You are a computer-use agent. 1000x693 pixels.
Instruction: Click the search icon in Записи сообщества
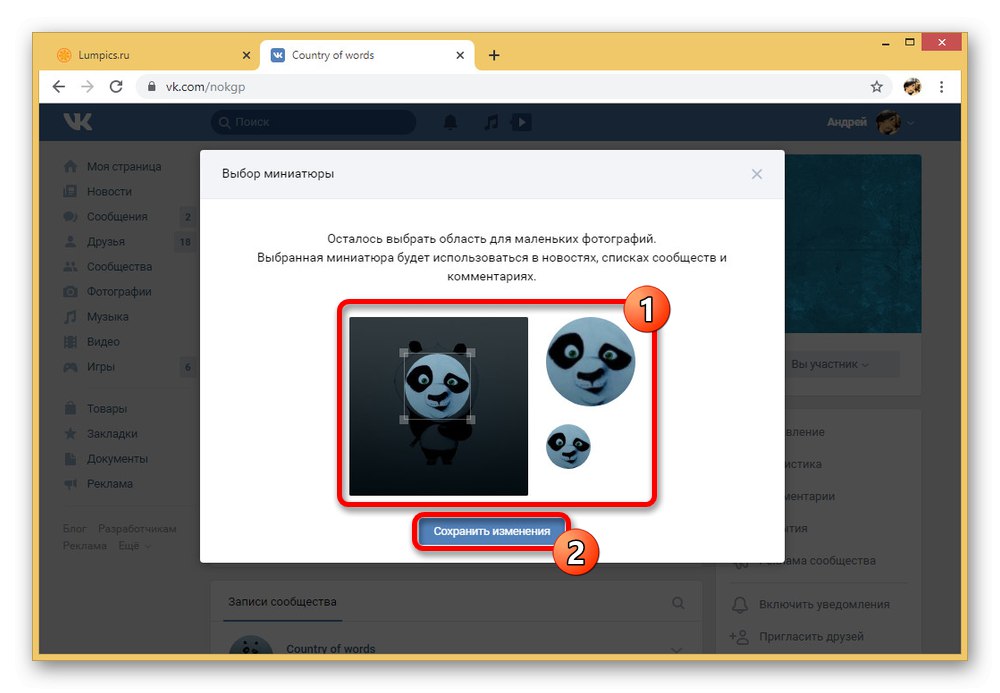point(679,602)
